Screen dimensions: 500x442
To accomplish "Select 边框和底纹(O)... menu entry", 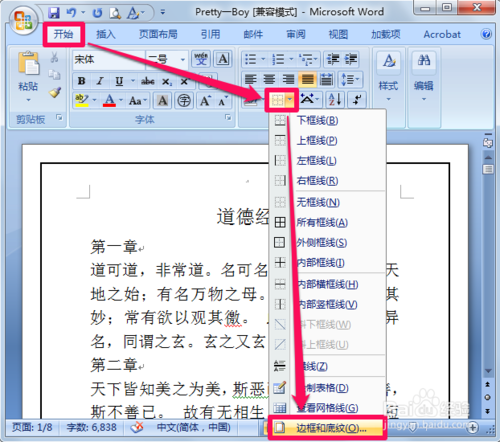I will tap(327, 428).
